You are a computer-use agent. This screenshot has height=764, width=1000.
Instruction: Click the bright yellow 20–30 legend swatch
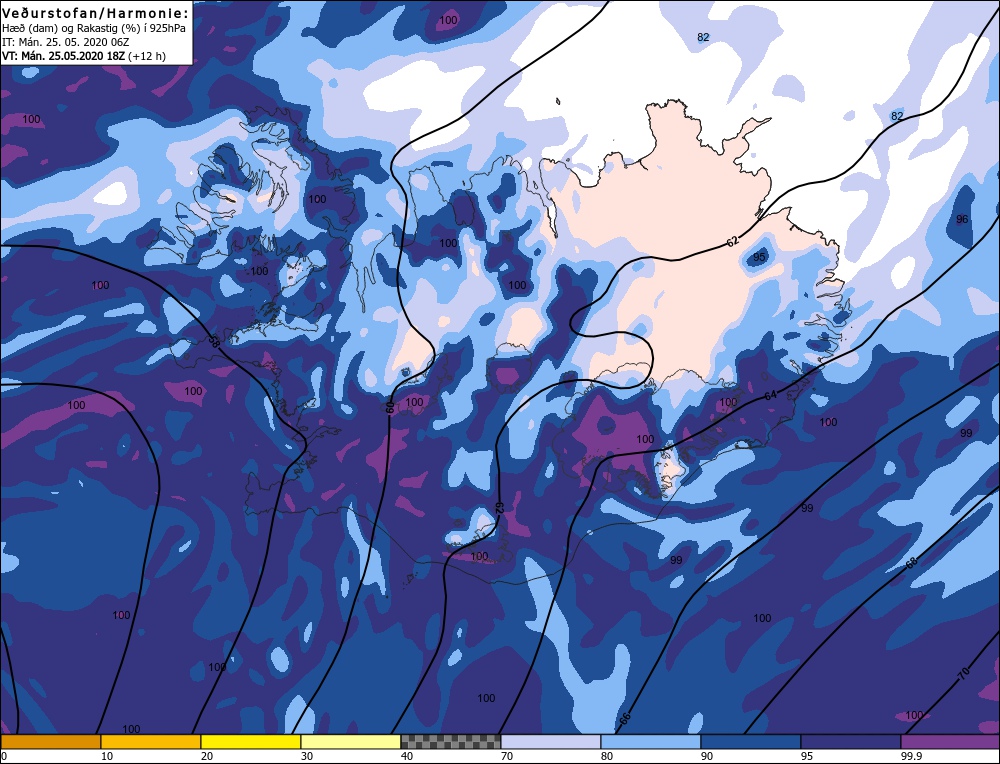[x=251, y=741]
